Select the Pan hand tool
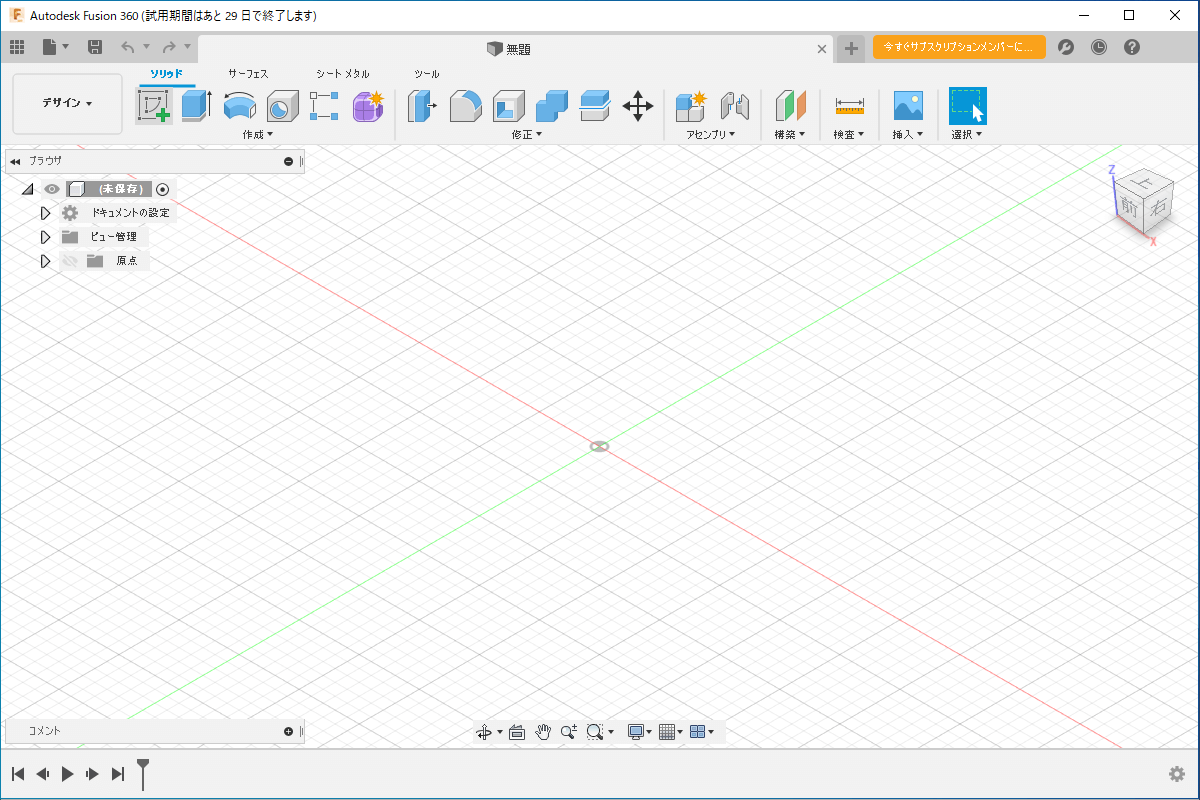Image resolution: width=1200 pixels, height=800 pixels. (543, 732)
